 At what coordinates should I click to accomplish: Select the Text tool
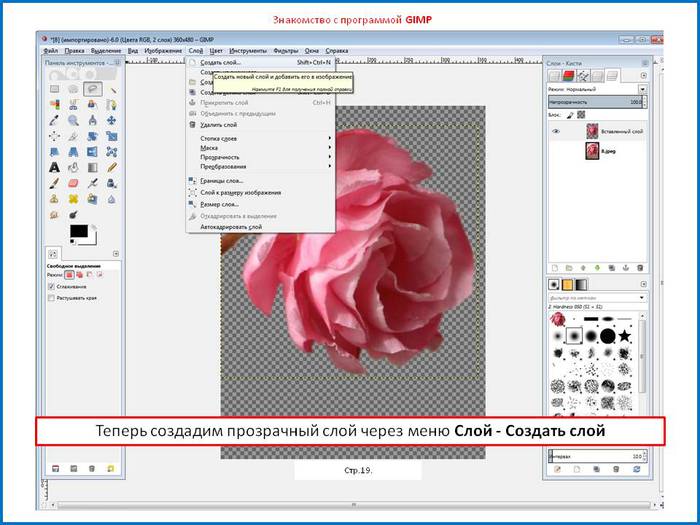(x=54, y=167)
